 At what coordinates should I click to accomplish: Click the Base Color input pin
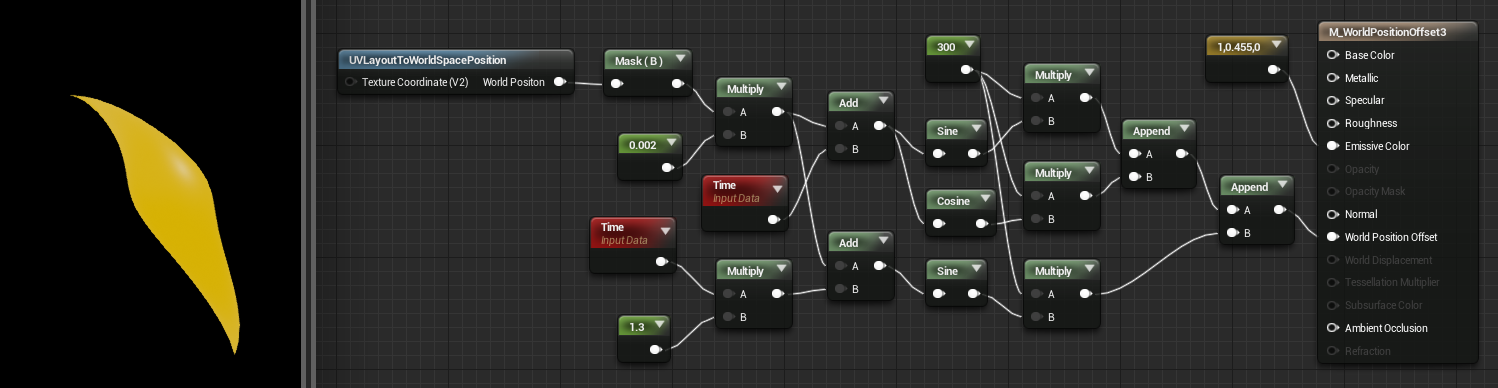point(1332,55)
